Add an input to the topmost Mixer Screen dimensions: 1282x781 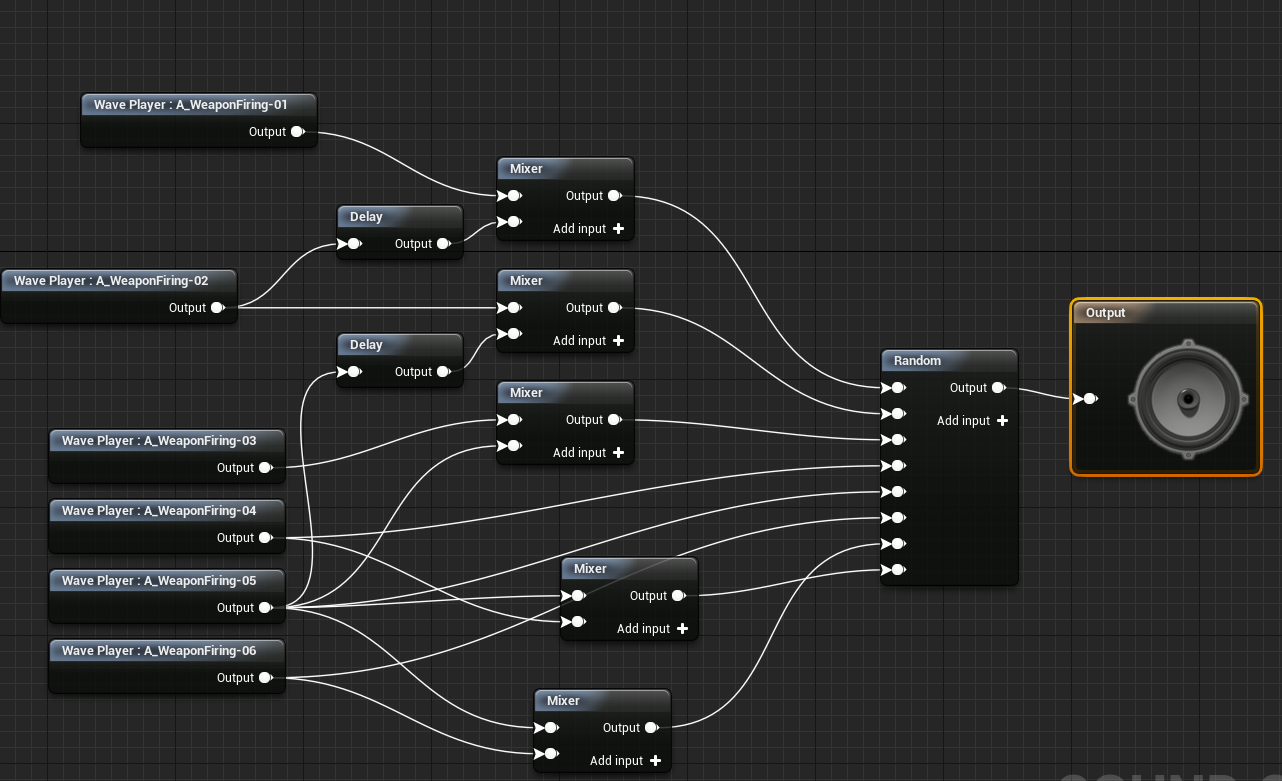coord(588,229)
